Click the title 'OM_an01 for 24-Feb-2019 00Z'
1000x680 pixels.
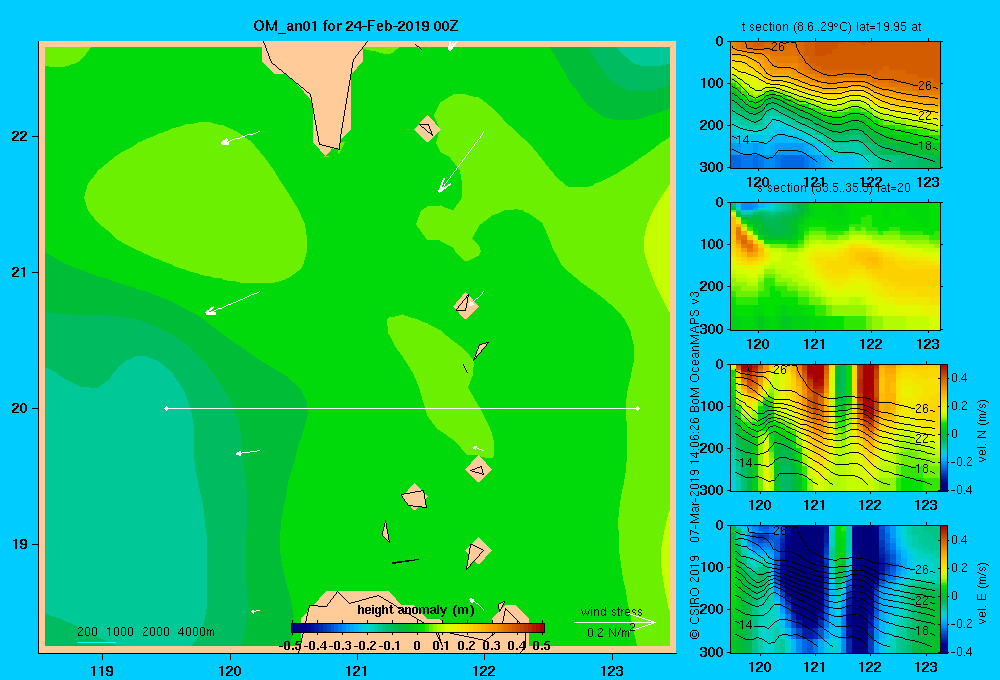click(x=356, y=26)
